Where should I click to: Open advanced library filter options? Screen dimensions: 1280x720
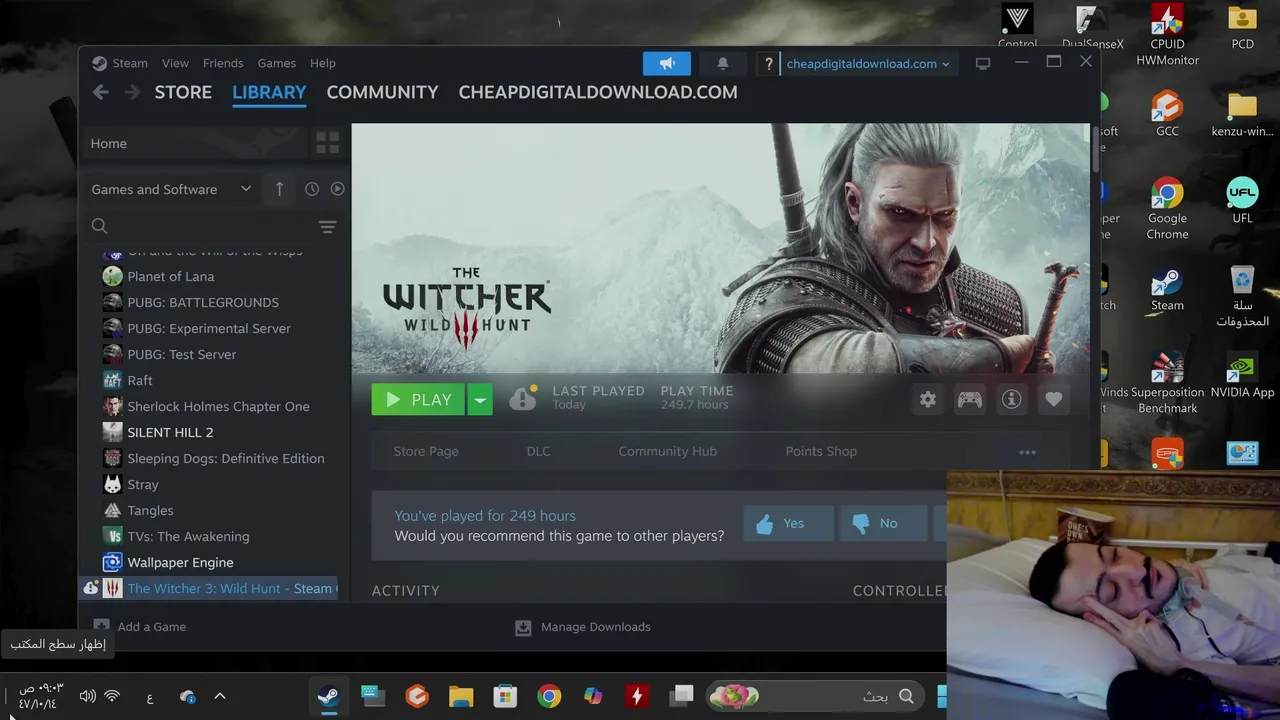[327, 227]
